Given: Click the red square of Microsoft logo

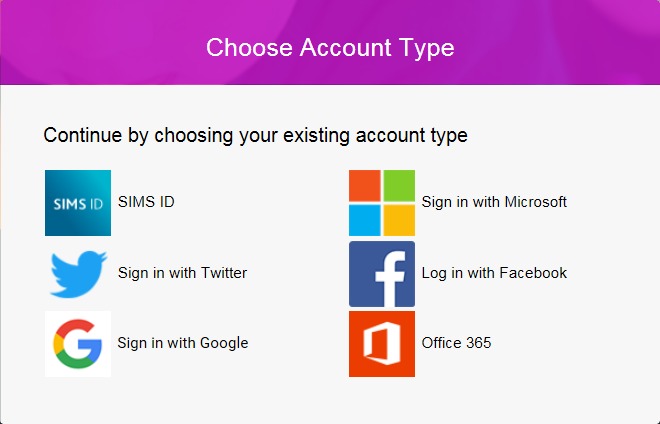Looking at the screenshot, I should click(x=365, y=186).
